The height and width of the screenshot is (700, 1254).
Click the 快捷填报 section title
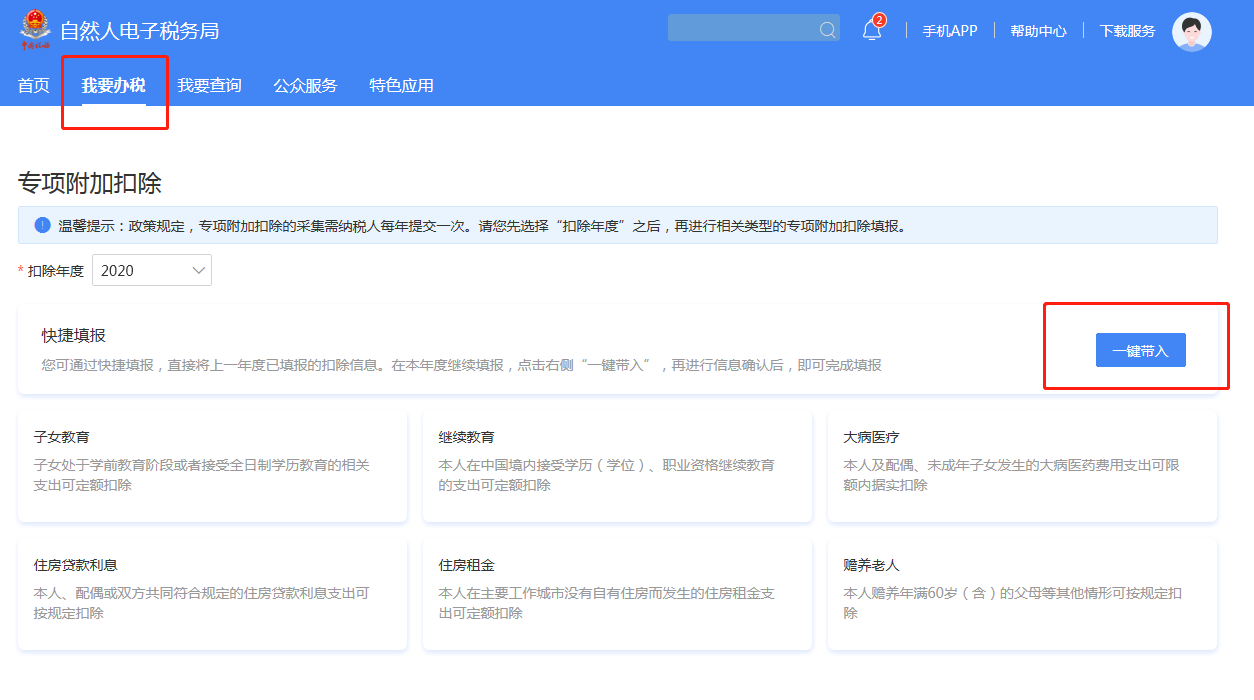pyautogui.click(x=73, y=335)
